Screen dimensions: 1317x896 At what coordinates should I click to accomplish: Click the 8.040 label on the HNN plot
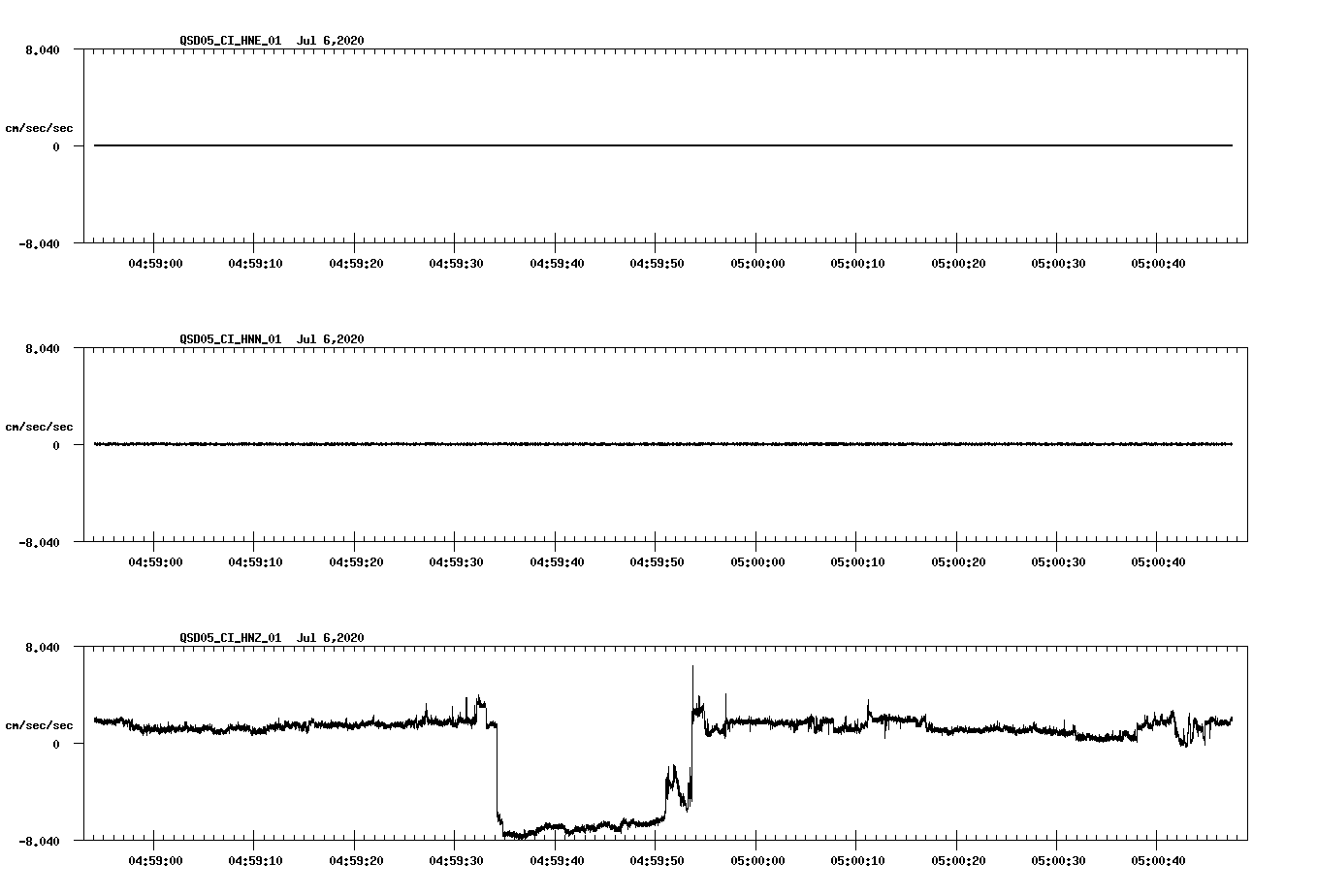(x=43, y=348)
